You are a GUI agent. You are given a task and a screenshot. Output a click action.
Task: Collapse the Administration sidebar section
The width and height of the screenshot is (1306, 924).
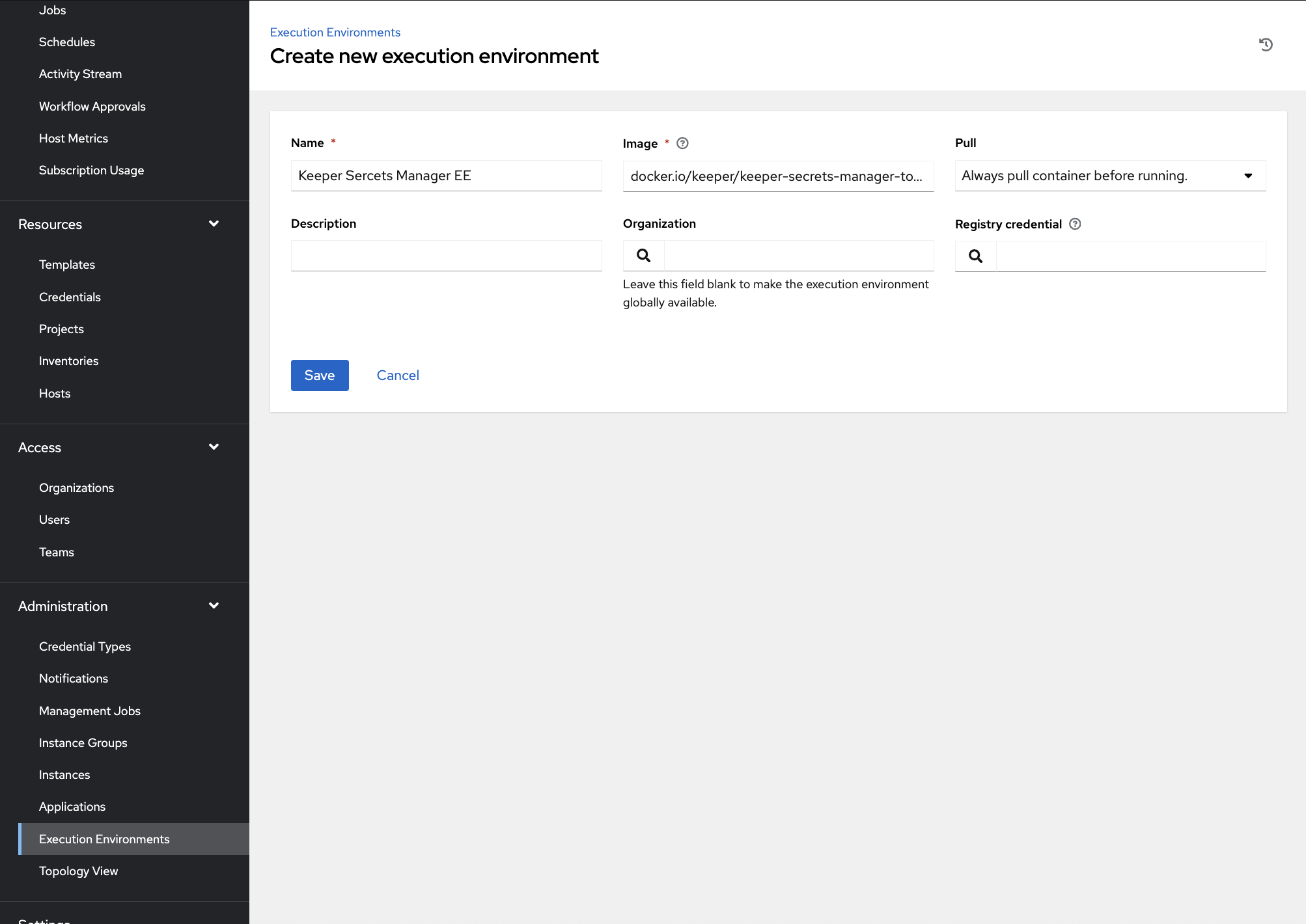coord(214,606)
